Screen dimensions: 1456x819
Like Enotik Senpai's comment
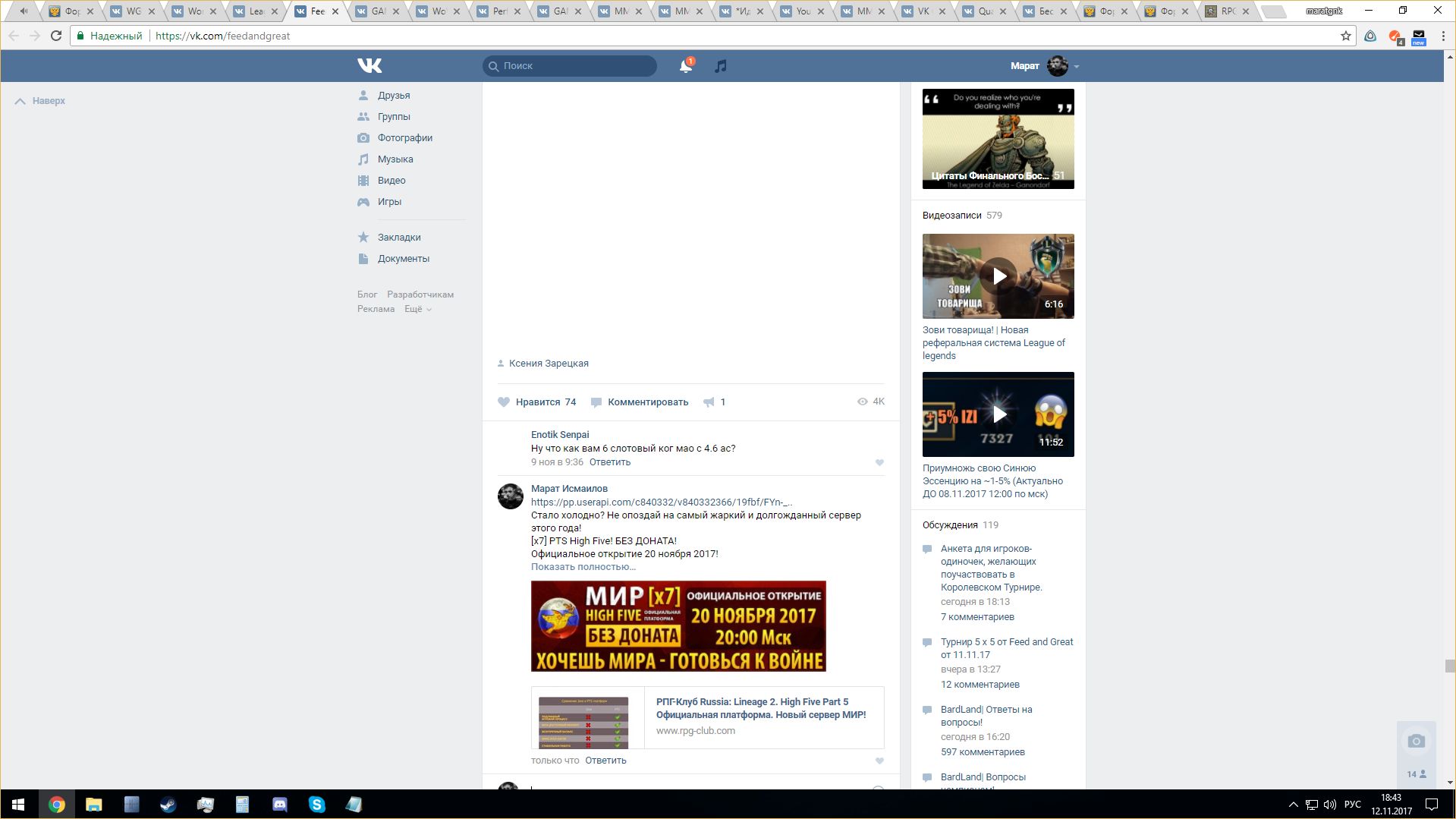(x=879, y=462)
